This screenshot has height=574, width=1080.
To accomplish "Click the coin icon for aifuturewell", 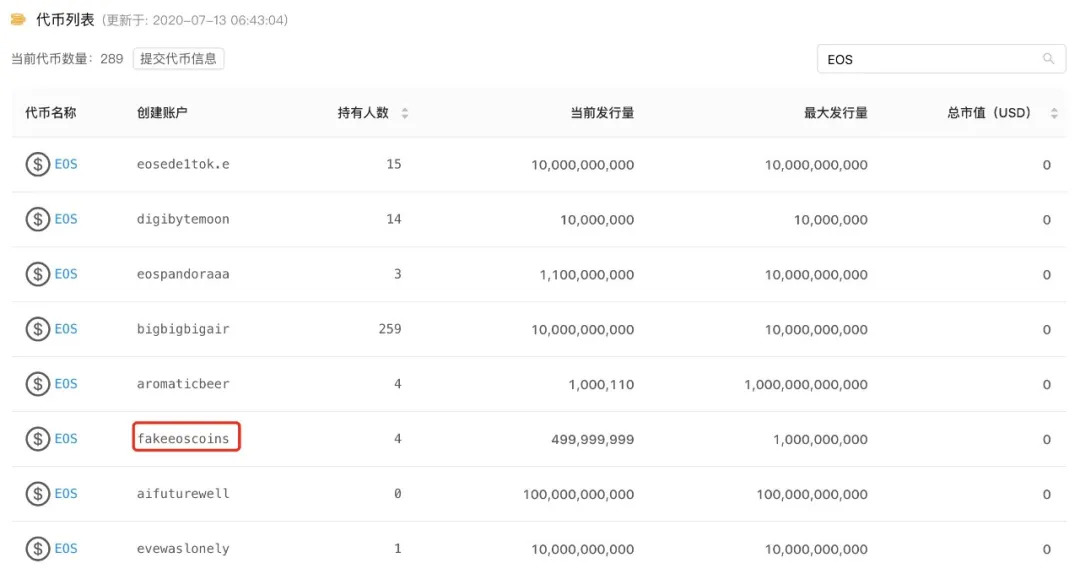I will click(38, 494).
